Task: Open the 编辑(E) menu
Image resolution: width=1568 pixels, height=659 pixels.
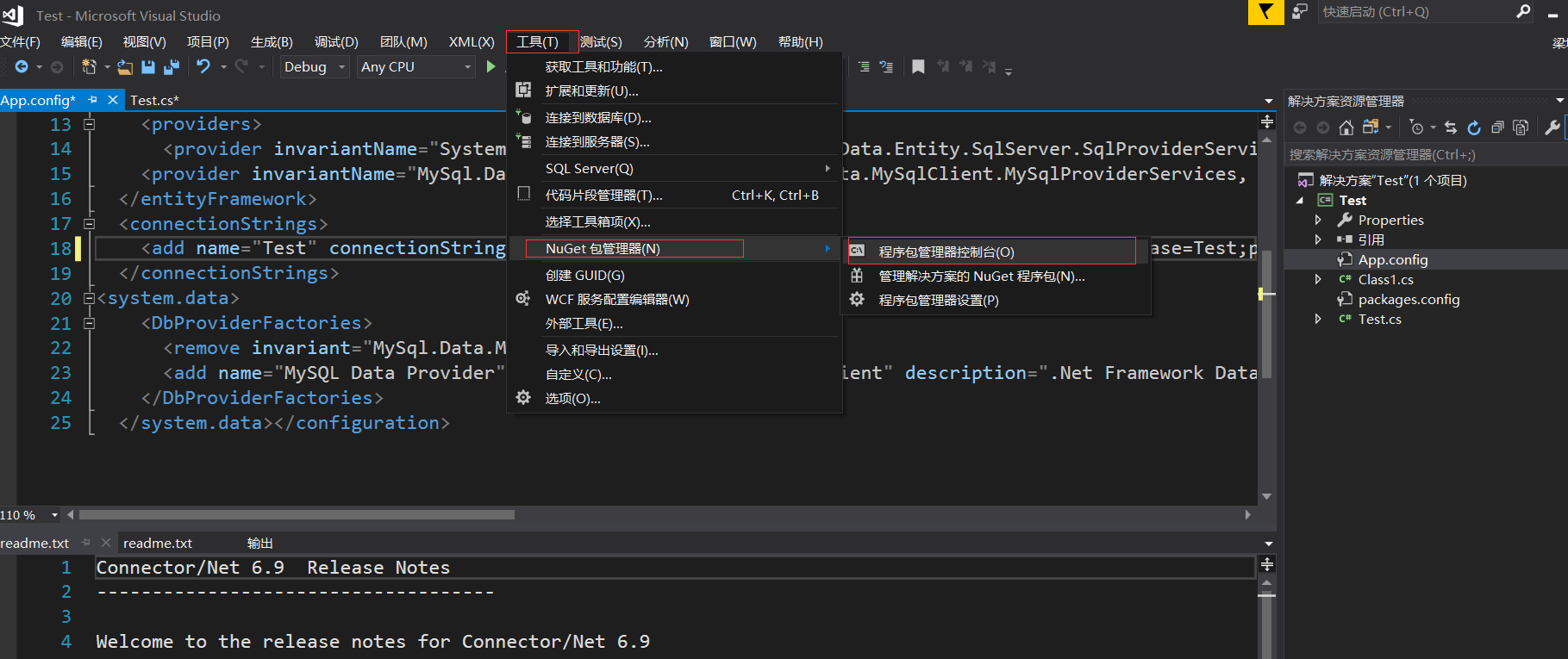Action: 81,41
